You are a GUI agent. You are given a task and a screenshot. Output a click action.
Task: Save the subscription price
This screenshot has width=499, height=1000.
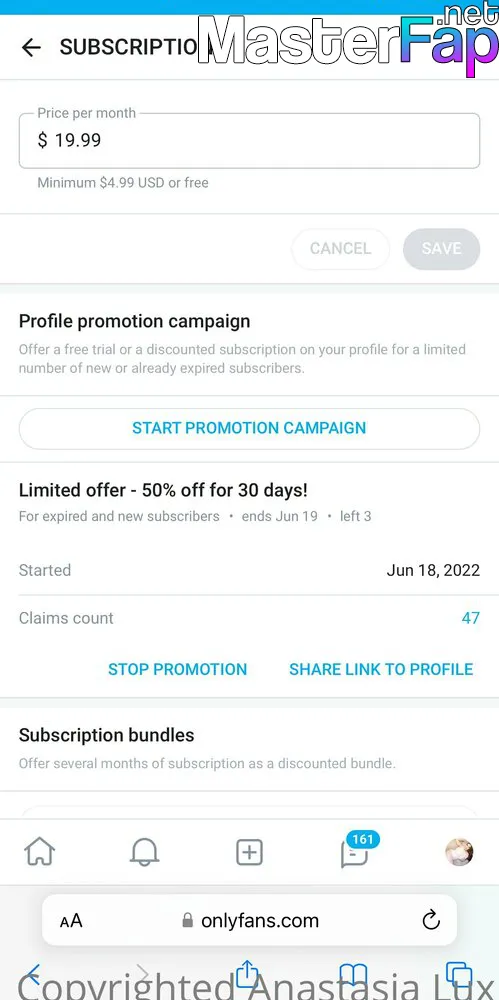point(441,249)
